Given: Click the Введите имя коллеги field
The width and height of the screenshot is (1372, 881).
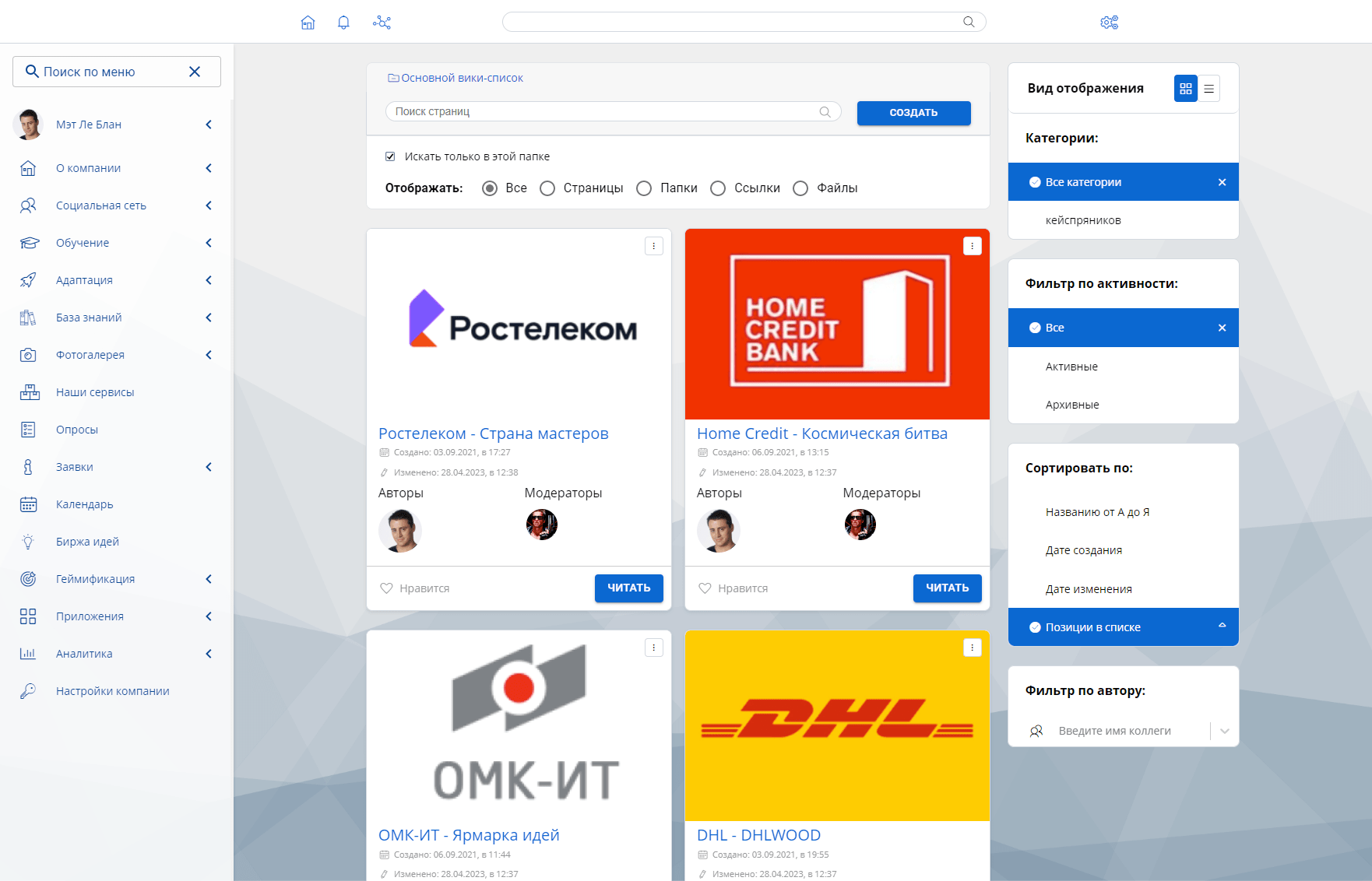Looking at the screenshot, I should [x=1114, y=731].
